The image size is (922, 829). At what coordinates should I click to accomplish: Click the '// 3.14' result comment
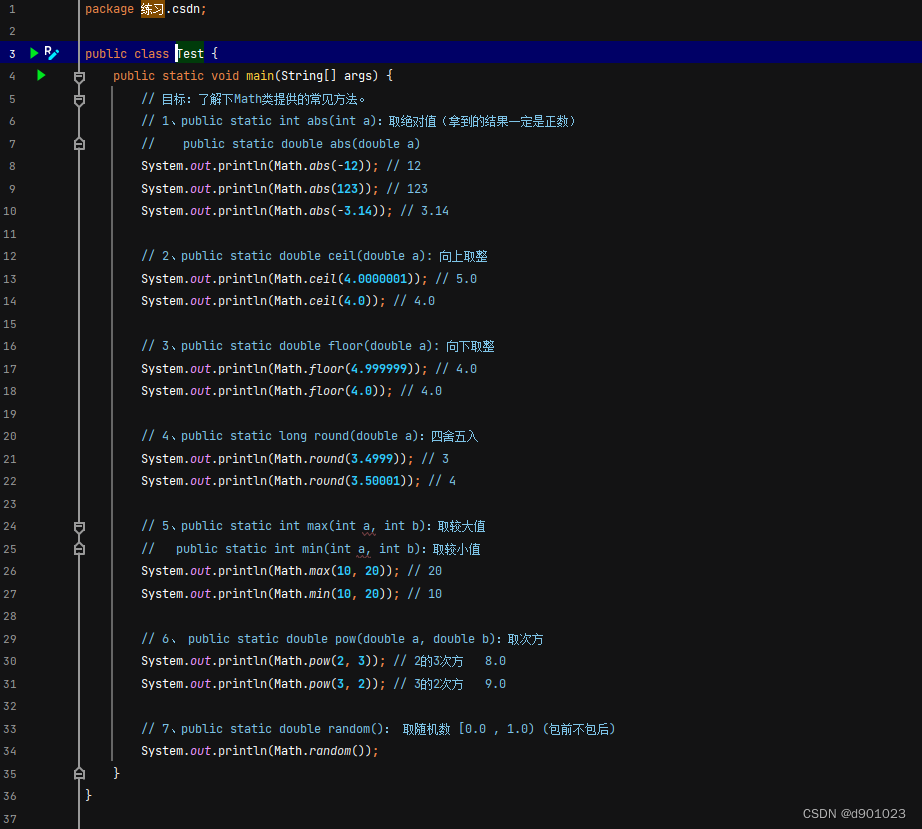[x=425, y=211]
